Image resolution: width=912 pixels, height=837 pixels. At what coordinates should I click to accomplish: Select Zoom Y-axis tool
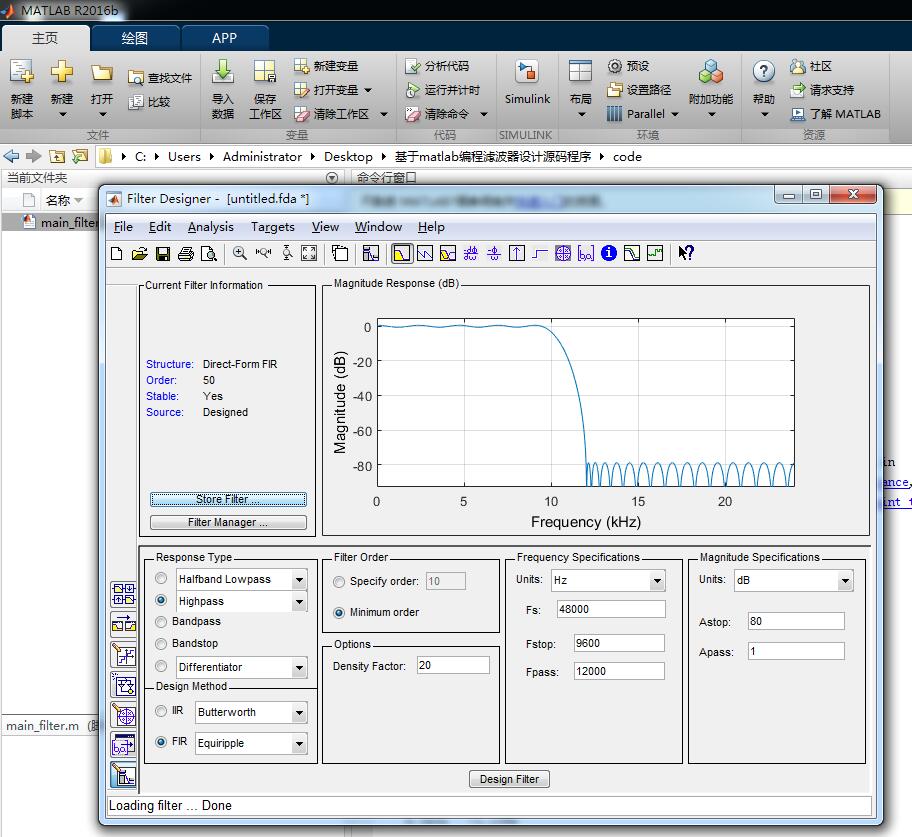tap(287, 253)
